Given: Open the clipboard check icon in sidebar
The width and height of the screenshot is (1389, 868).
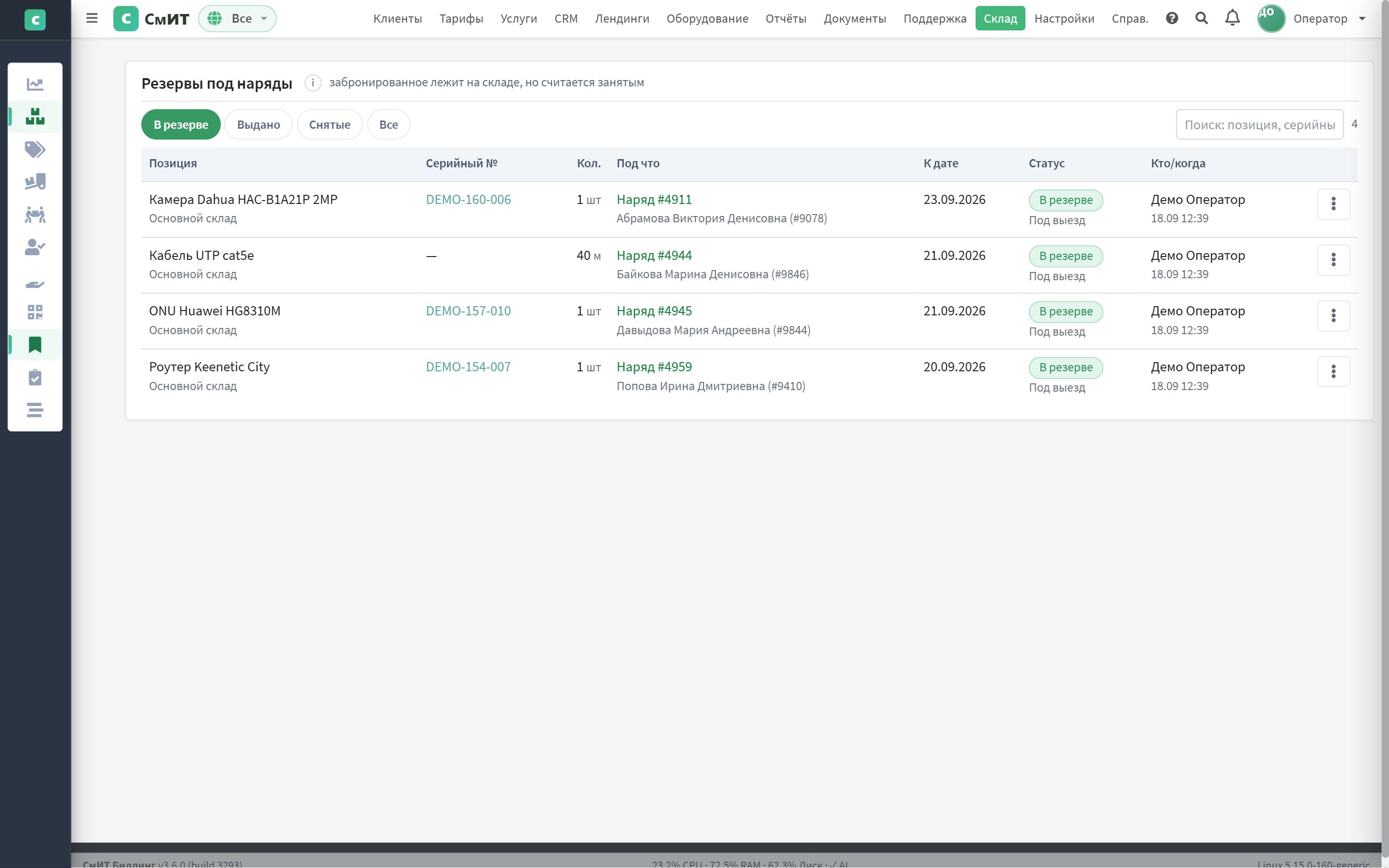Looking at the screenshot, I should 35,377.
